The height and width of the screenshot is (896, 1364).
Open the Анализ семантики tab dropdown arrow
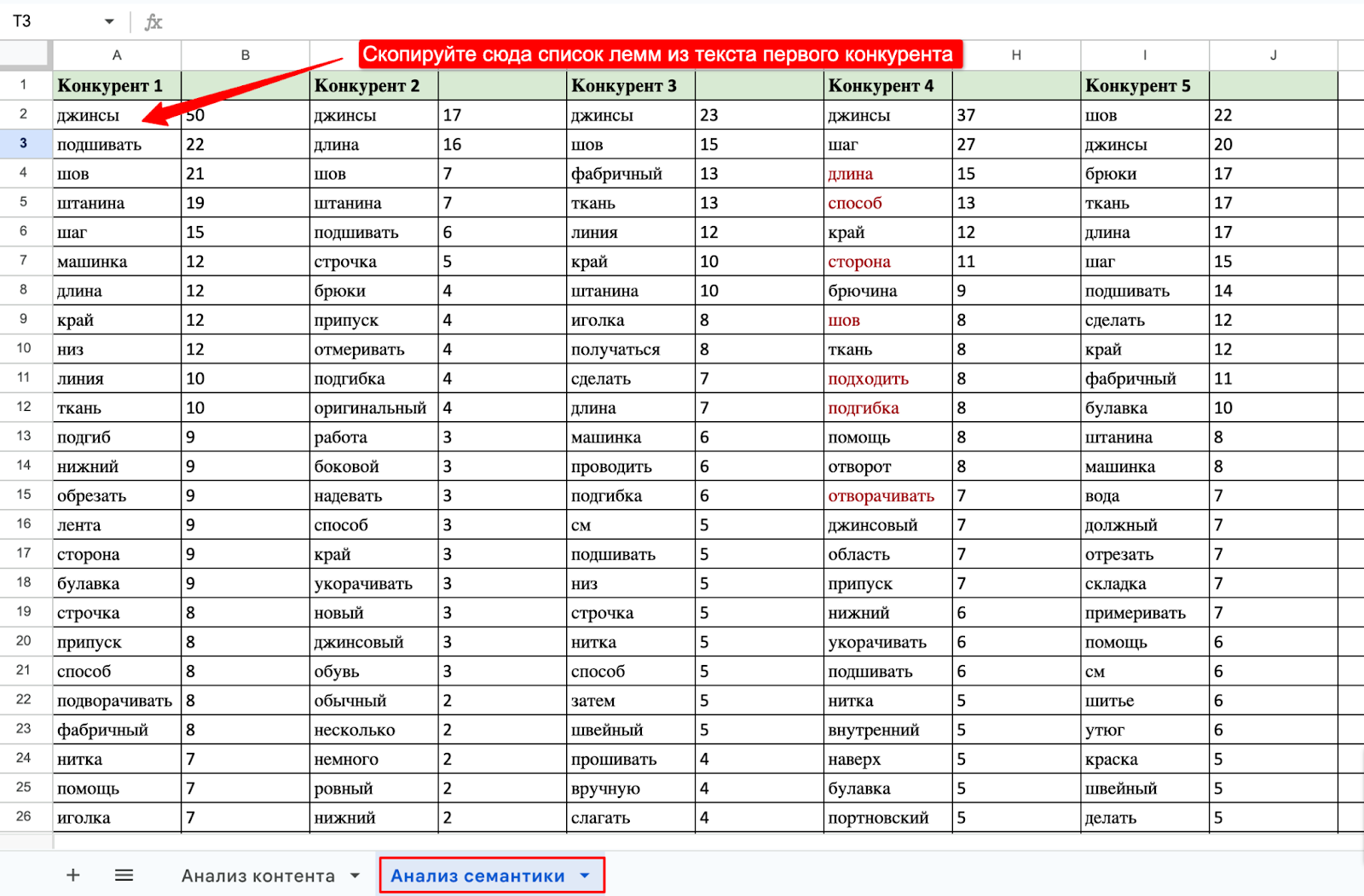pyautogui.click(x=585, y=876)
